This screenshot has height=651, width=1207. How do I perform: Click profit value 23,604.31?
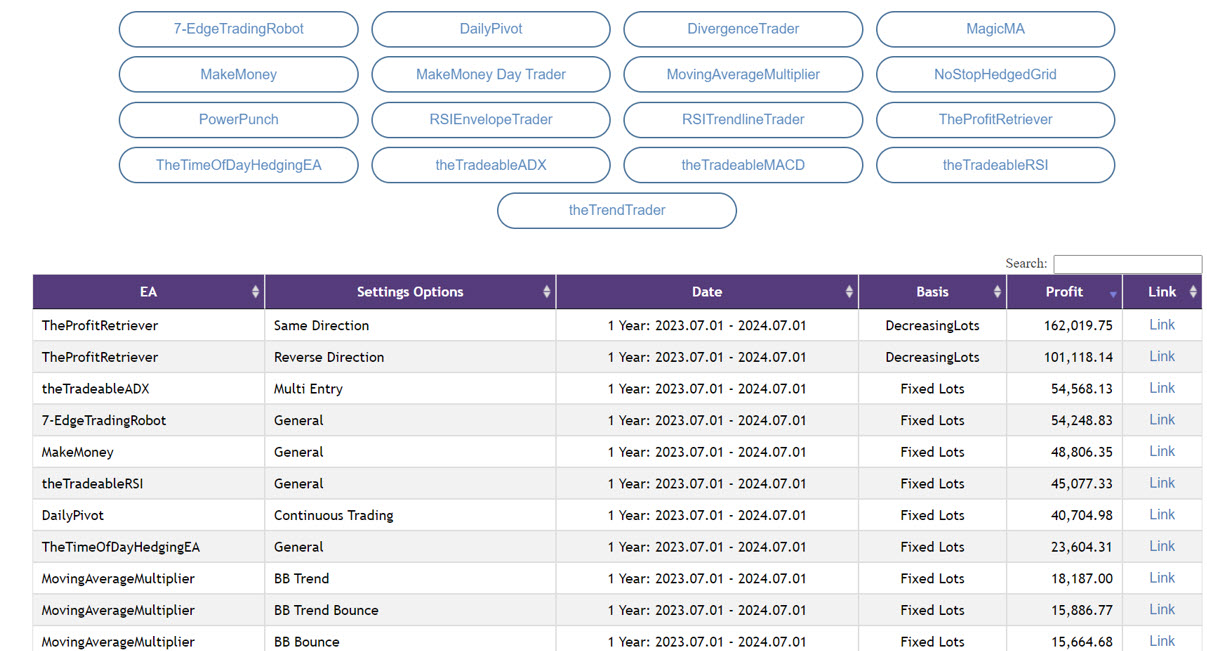1082,547
